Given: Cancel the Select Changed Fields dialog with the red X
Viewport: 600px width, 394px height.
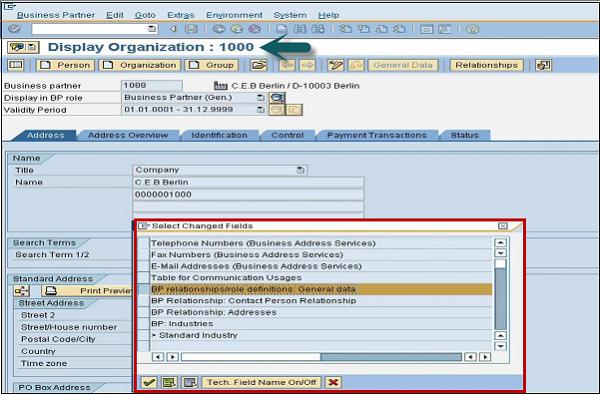Looking at the screenshot, I should click(x=333, y=382).
